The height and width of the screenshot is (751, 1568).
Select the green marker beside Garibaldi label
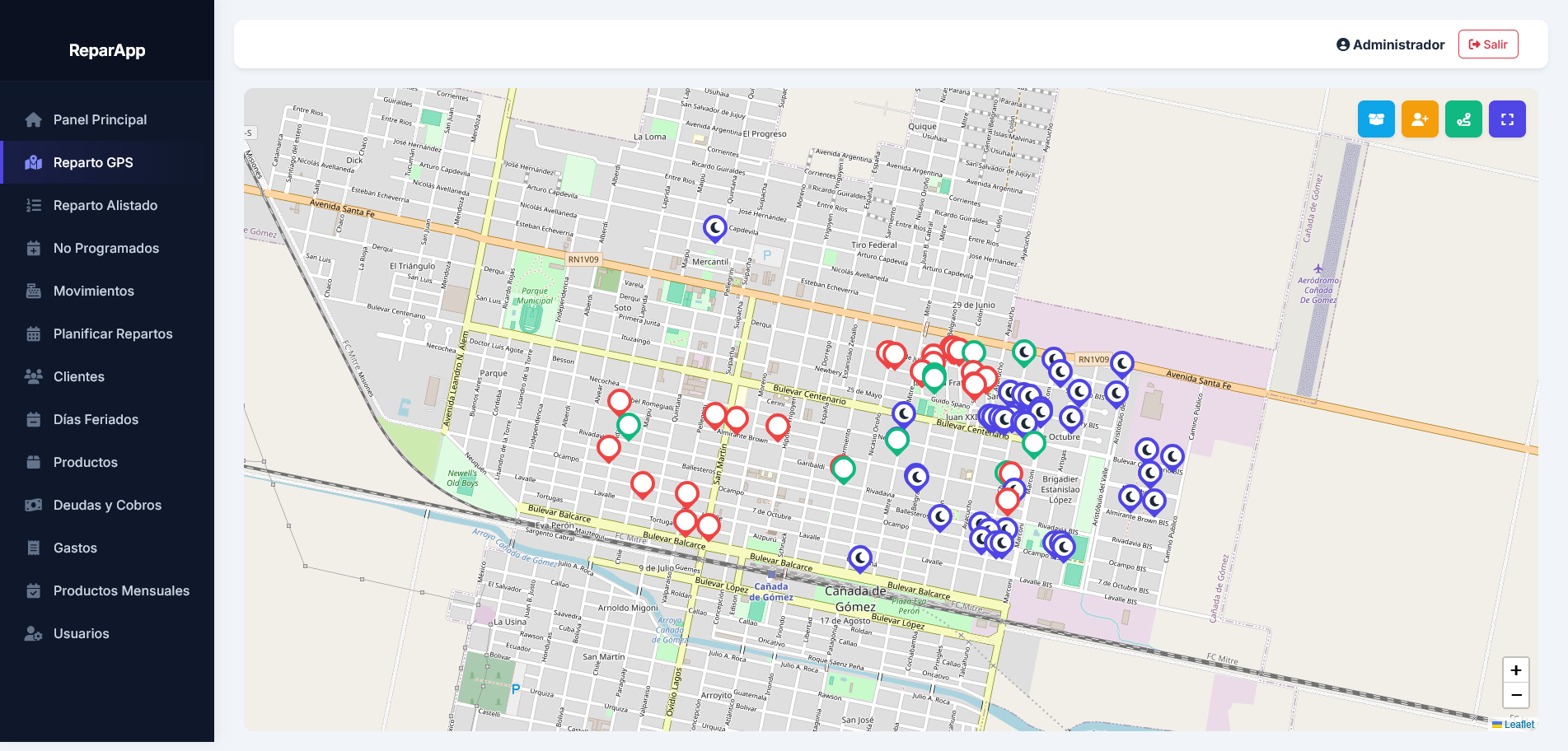point(843,469)
